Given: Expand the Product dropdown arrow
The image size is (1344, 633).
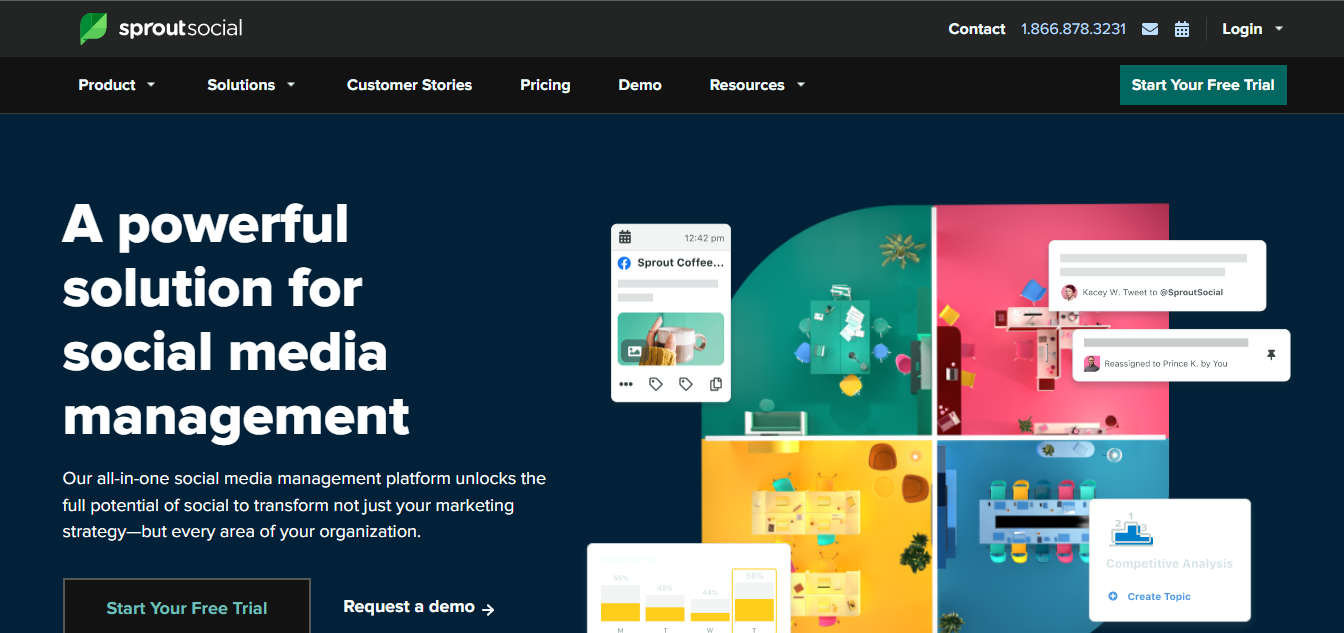Looking at the screenshot, I should [151, 85].
